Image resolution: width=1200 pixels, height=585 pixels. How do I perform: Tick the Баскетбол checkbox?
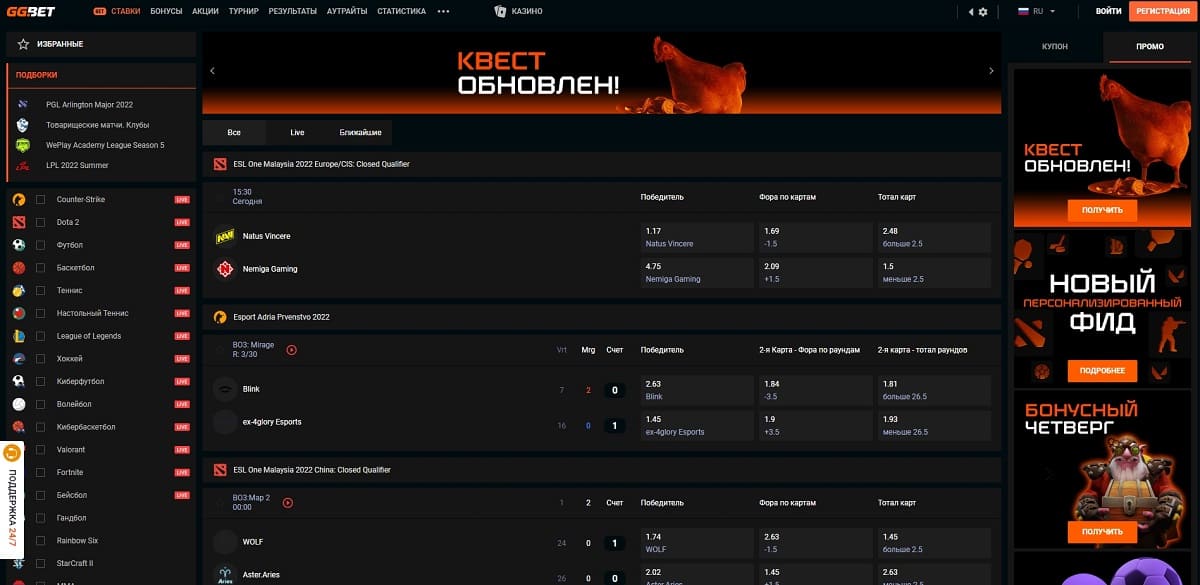tap(41, 268)
